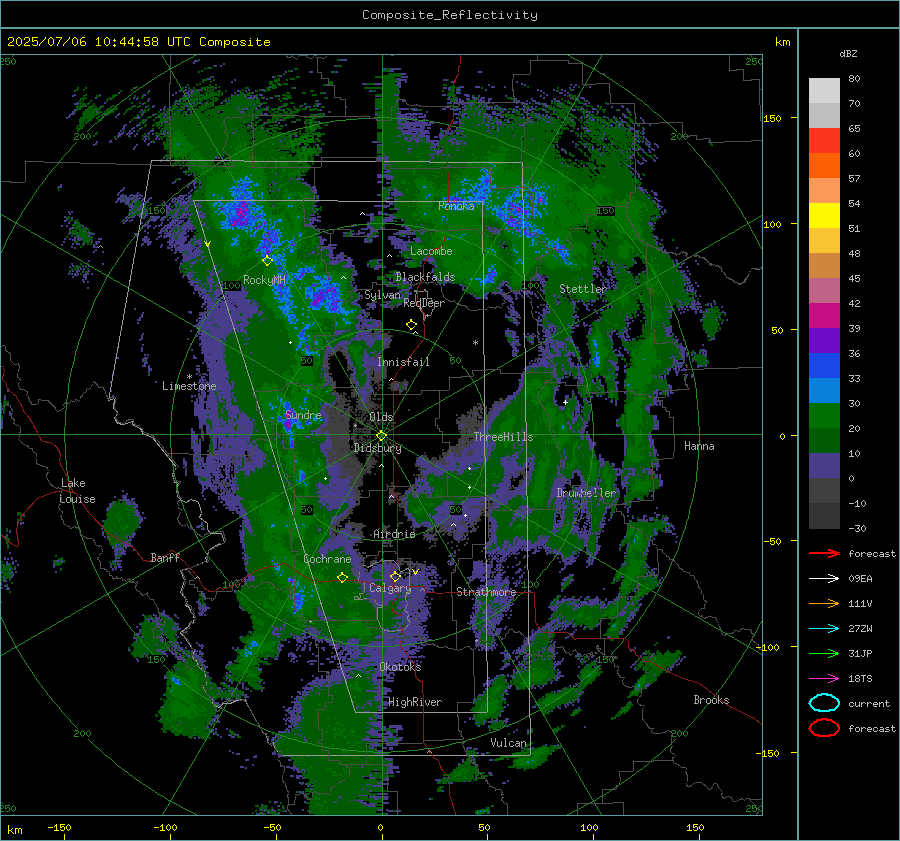Screen dimensions: 900x841
Task: Click the Lacombe label on map
Action: [431, 251]
